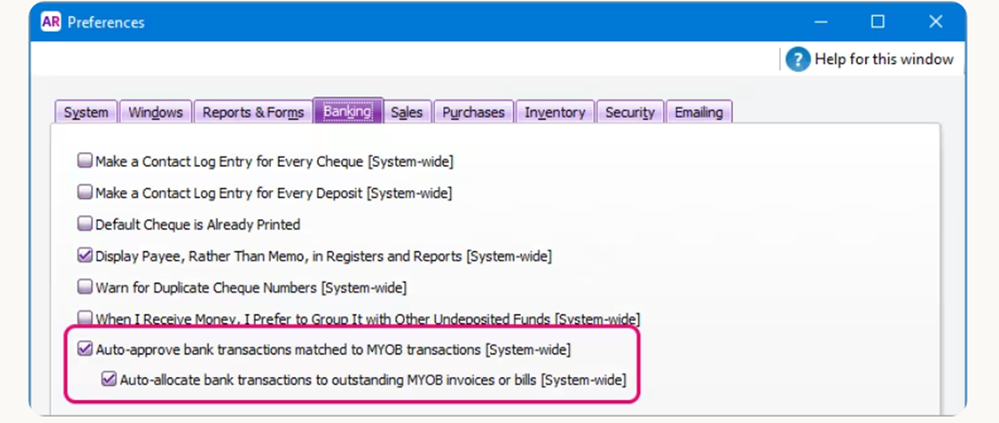
Task: Tick Default Cheque is Already Printed
Action: click(85, 225)
